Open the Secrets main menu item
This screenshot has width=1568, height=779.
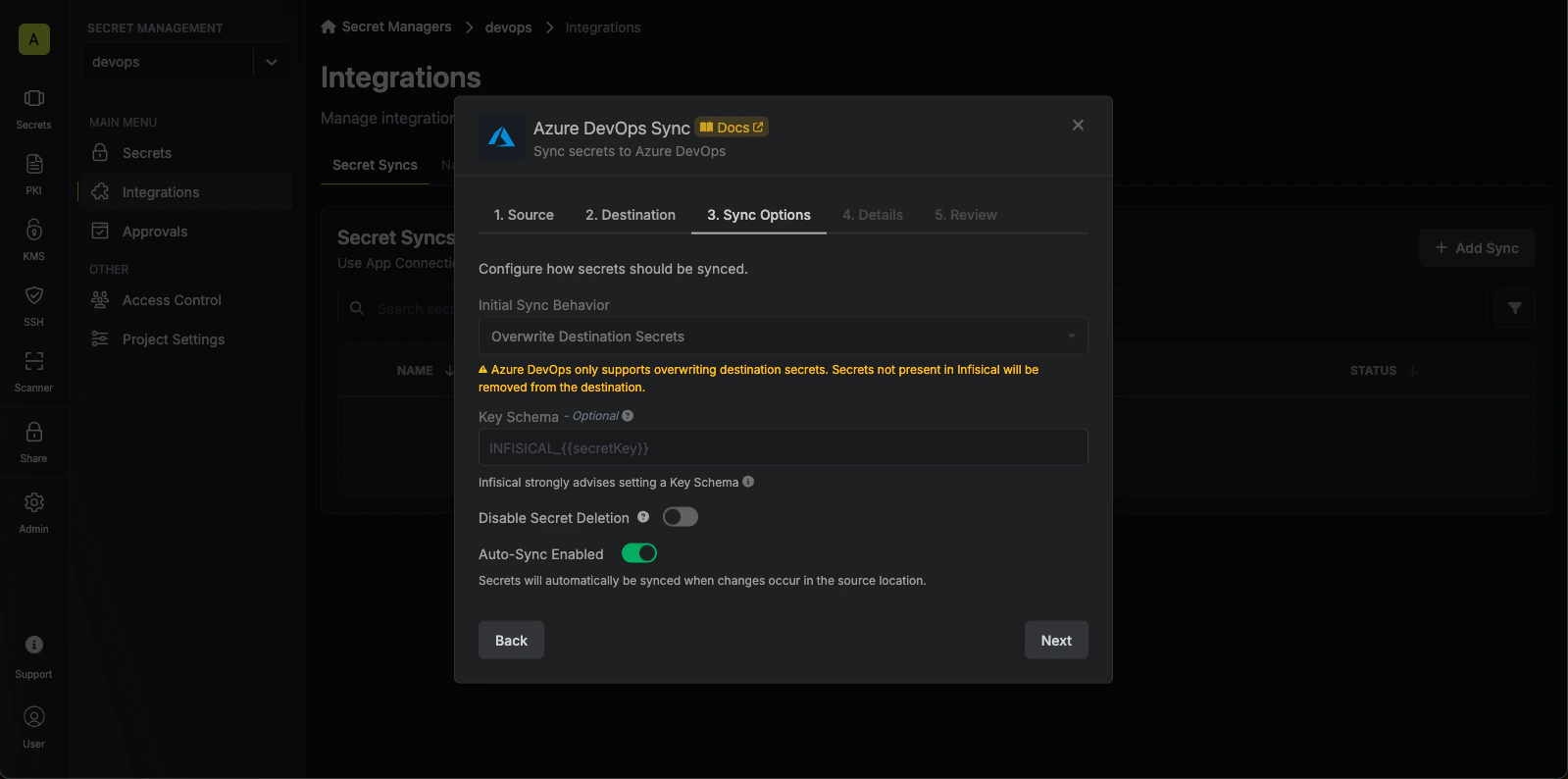[186, 153]
